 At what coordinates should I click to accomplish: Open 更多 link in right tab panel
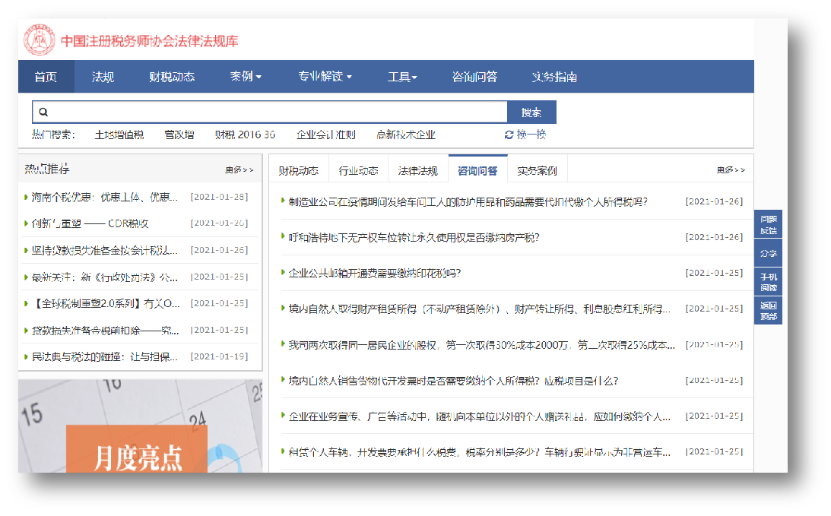coord(731,170)
